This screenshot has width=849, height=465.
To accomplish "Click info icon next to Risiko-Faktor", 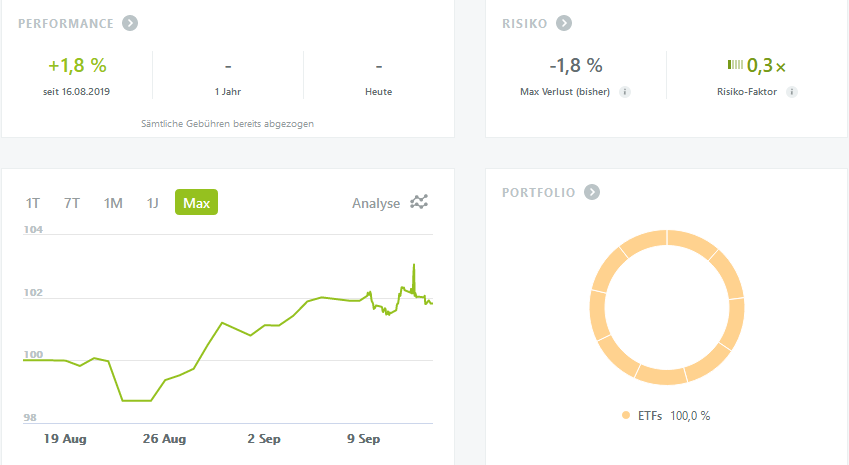I will 792,92.
